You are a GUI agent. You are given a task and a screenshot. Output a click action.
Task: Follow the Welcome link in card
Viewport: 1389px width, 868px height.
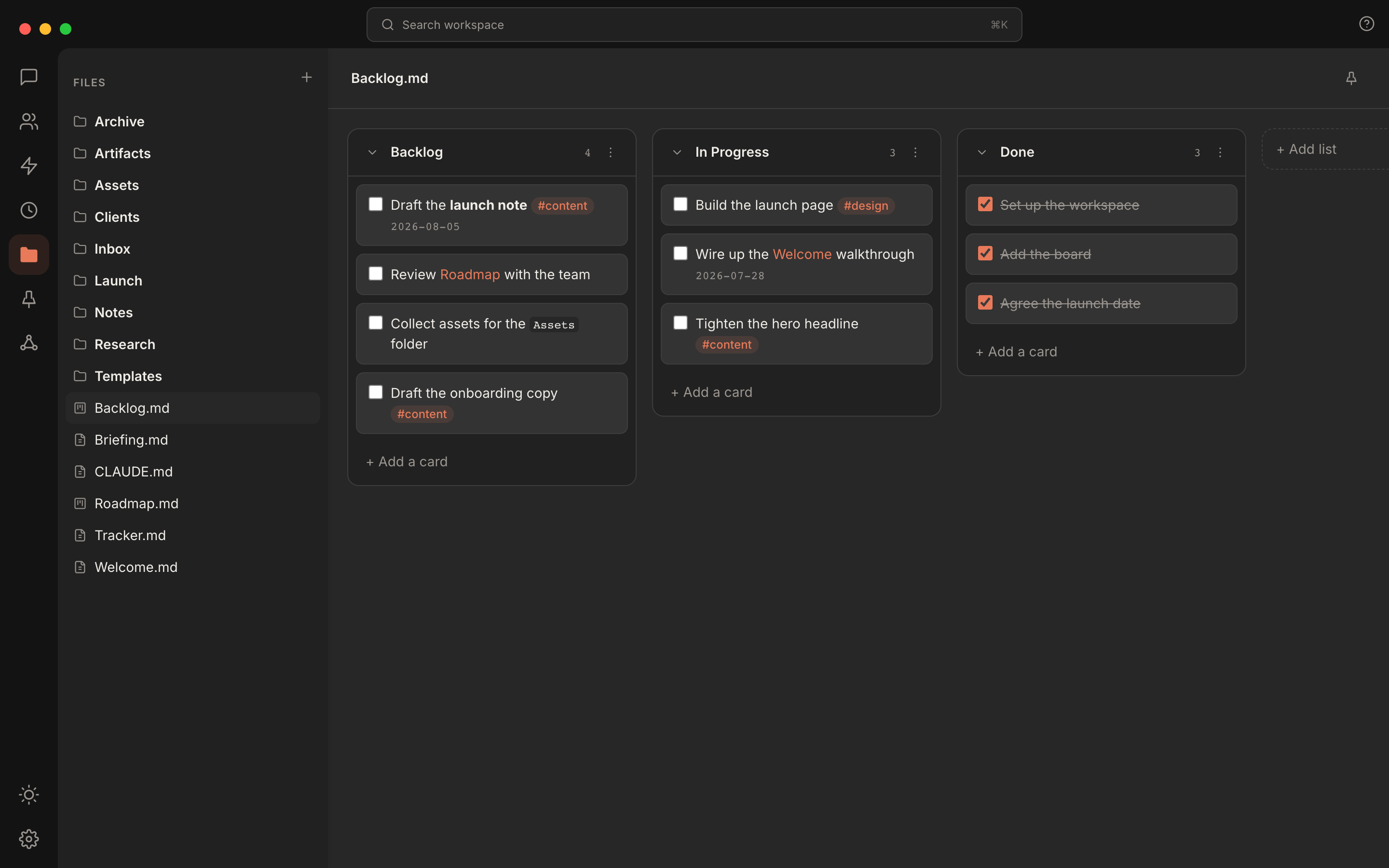click(802, 254)
